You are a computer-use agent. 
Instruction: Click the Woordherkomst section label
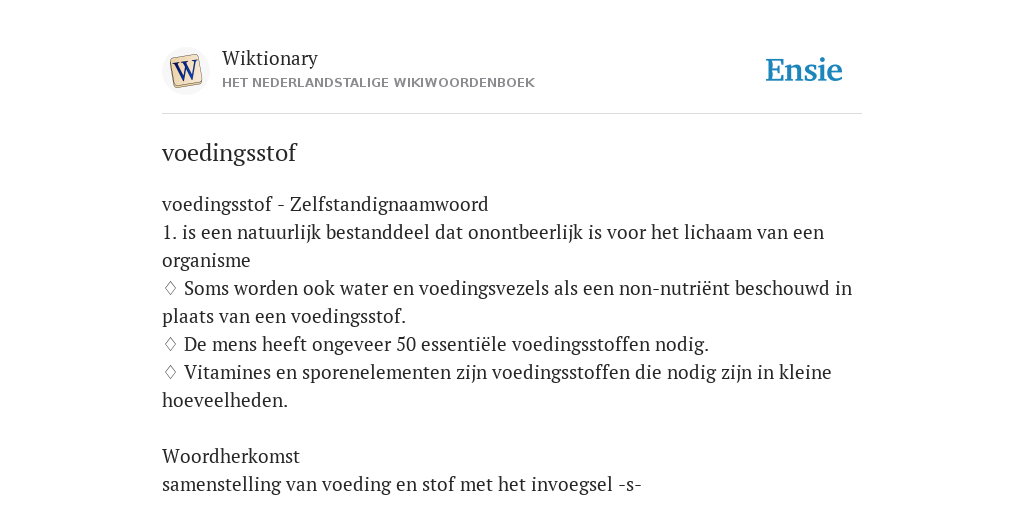coord(231,456)
